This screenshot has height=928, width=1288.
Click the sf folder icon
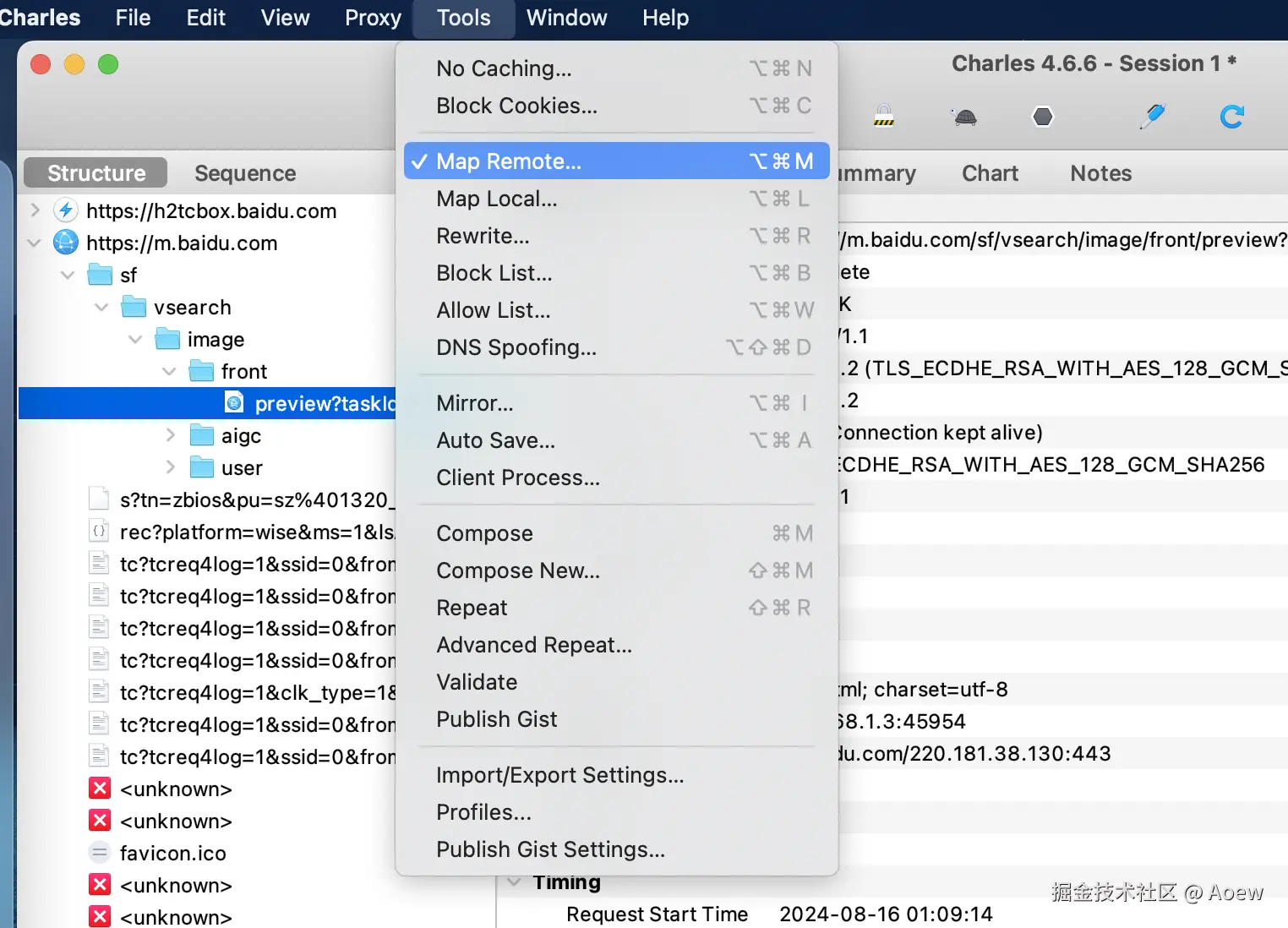(100, 275)
